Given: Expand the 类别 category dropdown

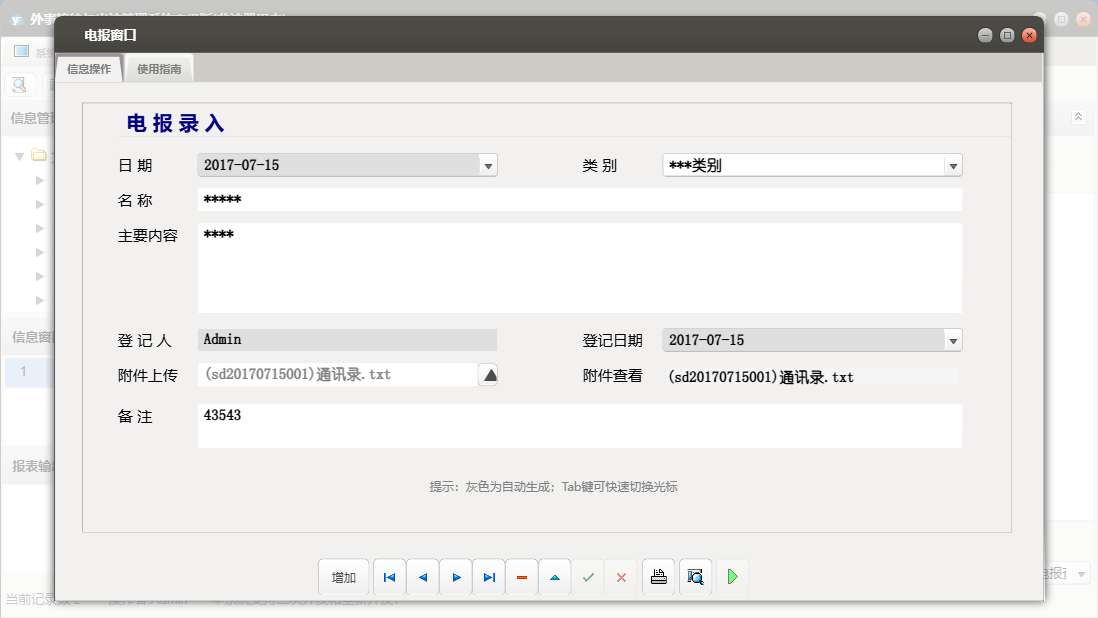Looking at the screenshot, I should pyautogui.click(x=952, y=165).
